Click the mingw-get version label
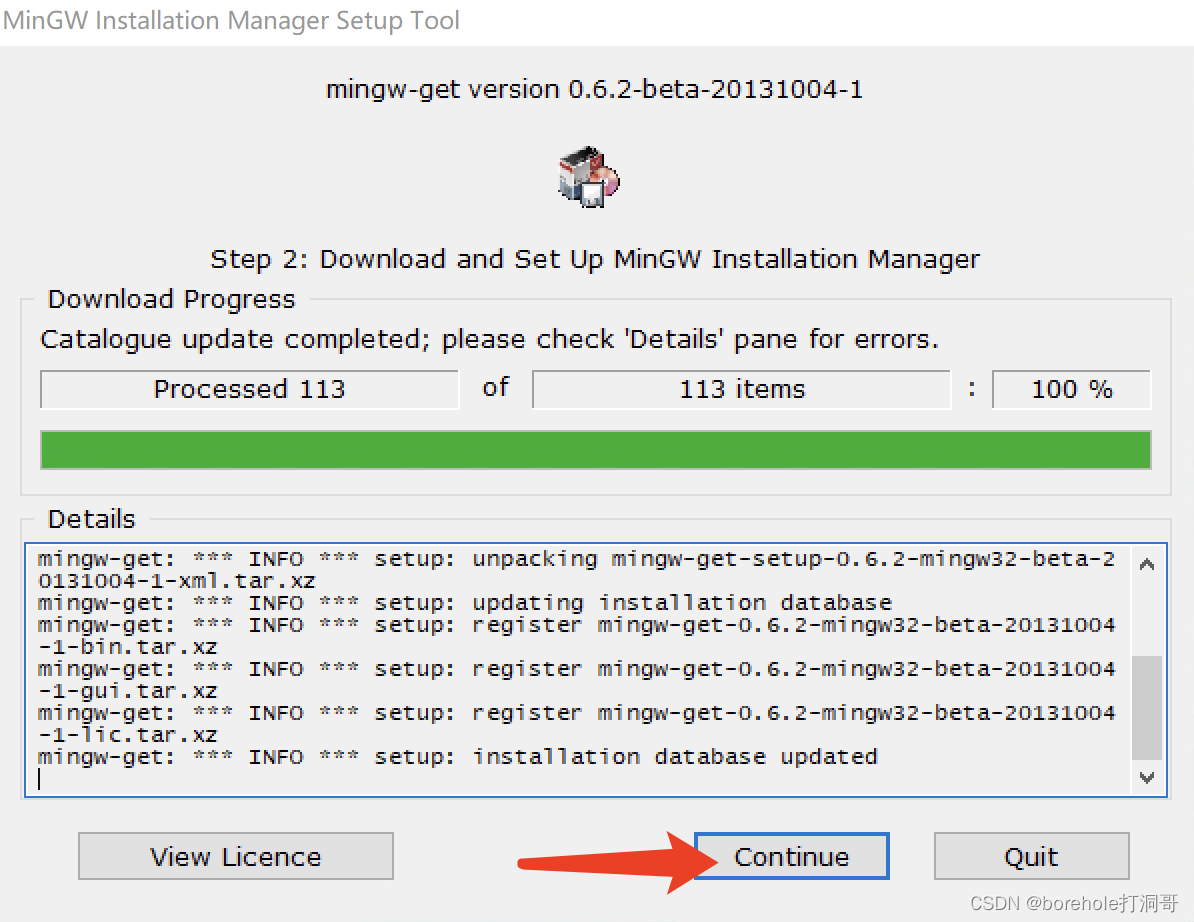 pyautogui.click(x=595, y=90)
